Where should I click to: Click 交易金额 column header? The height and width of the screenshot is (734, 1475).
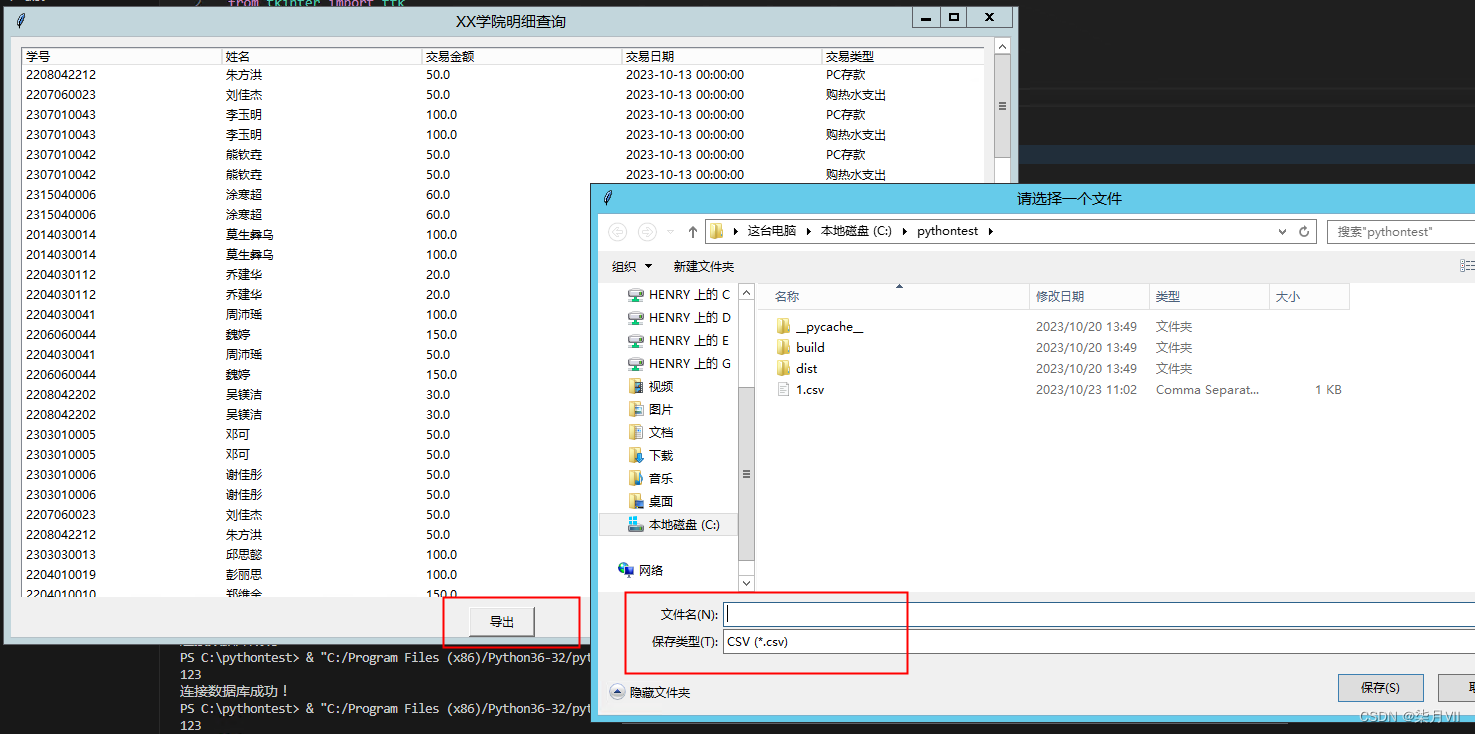(x=521, y=56)
